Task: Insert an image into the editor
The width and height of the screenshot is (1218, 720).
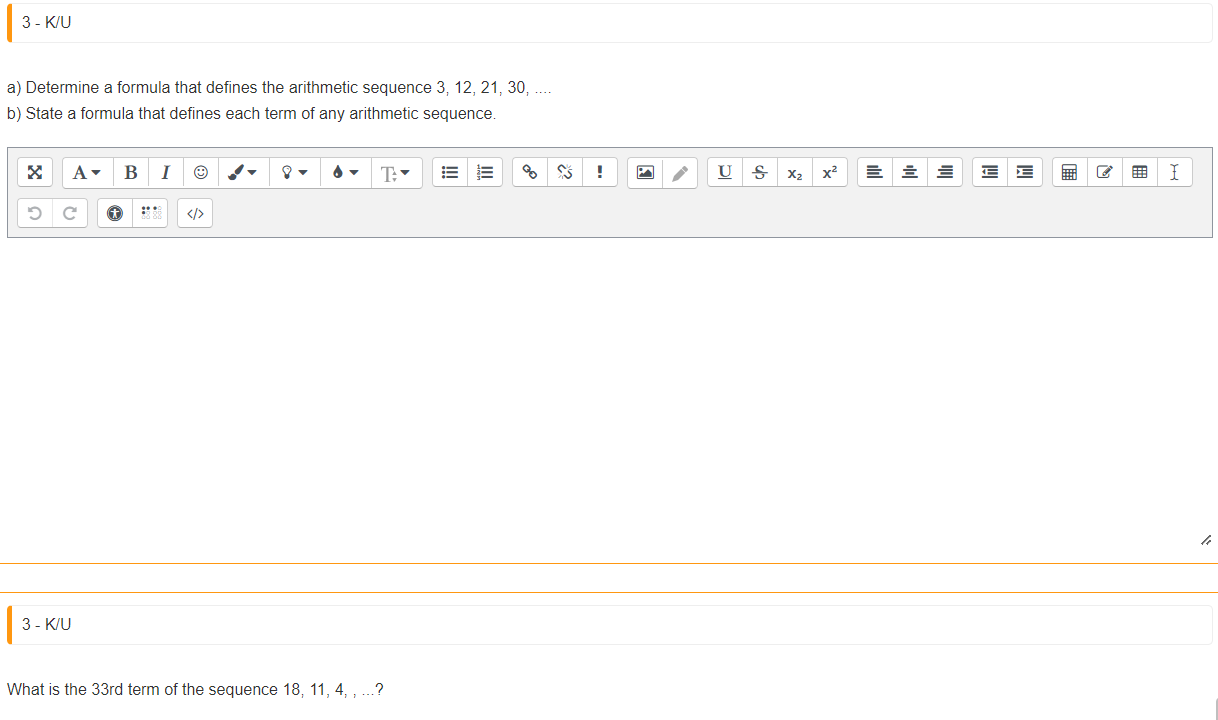Action: click(644, 172)
